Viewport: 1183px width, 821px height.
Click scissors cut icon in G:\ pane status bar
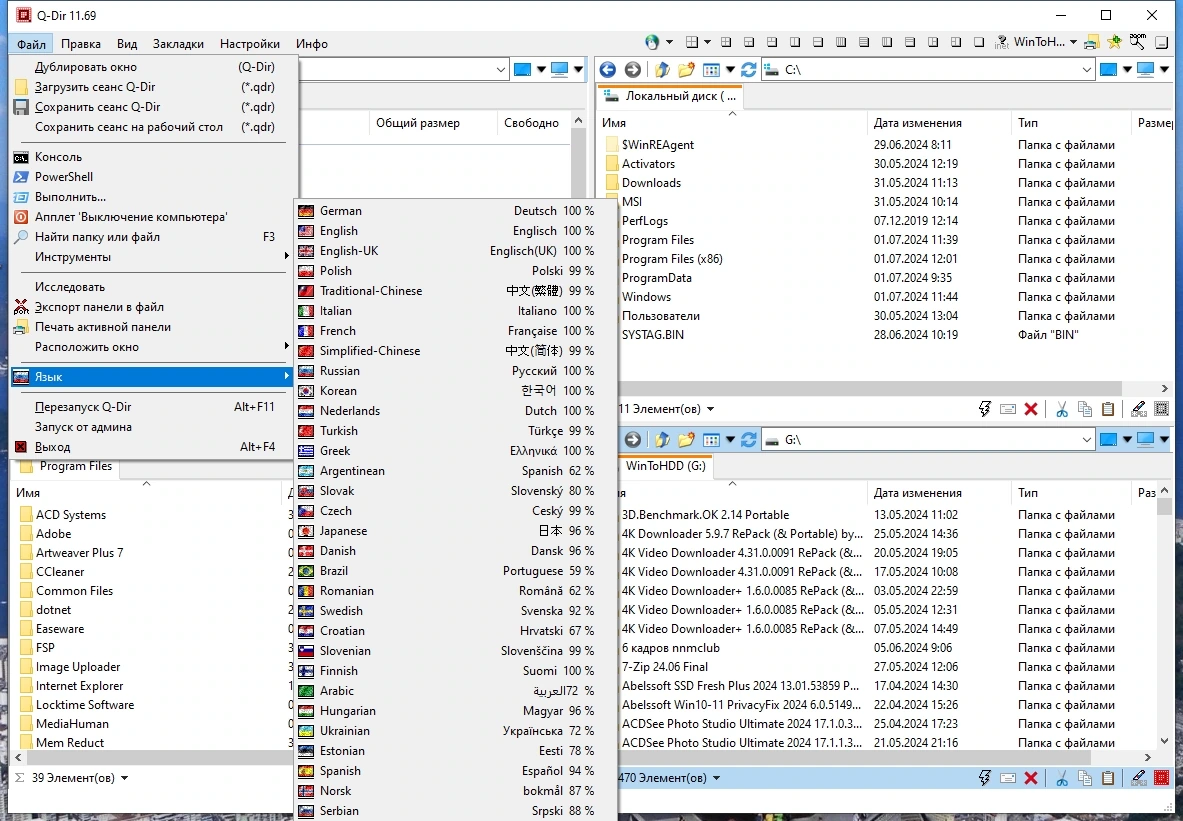click(x=1062, y=778)
